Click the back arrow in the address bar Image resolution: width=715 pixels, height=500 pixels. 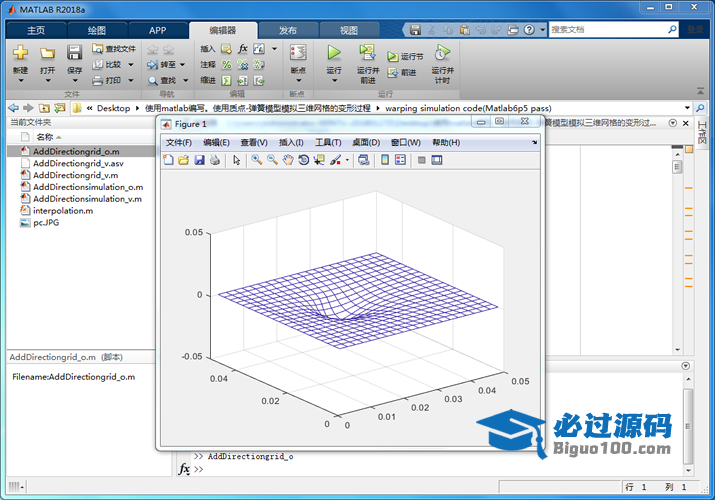pyautogui.click(x=14, y=108)
